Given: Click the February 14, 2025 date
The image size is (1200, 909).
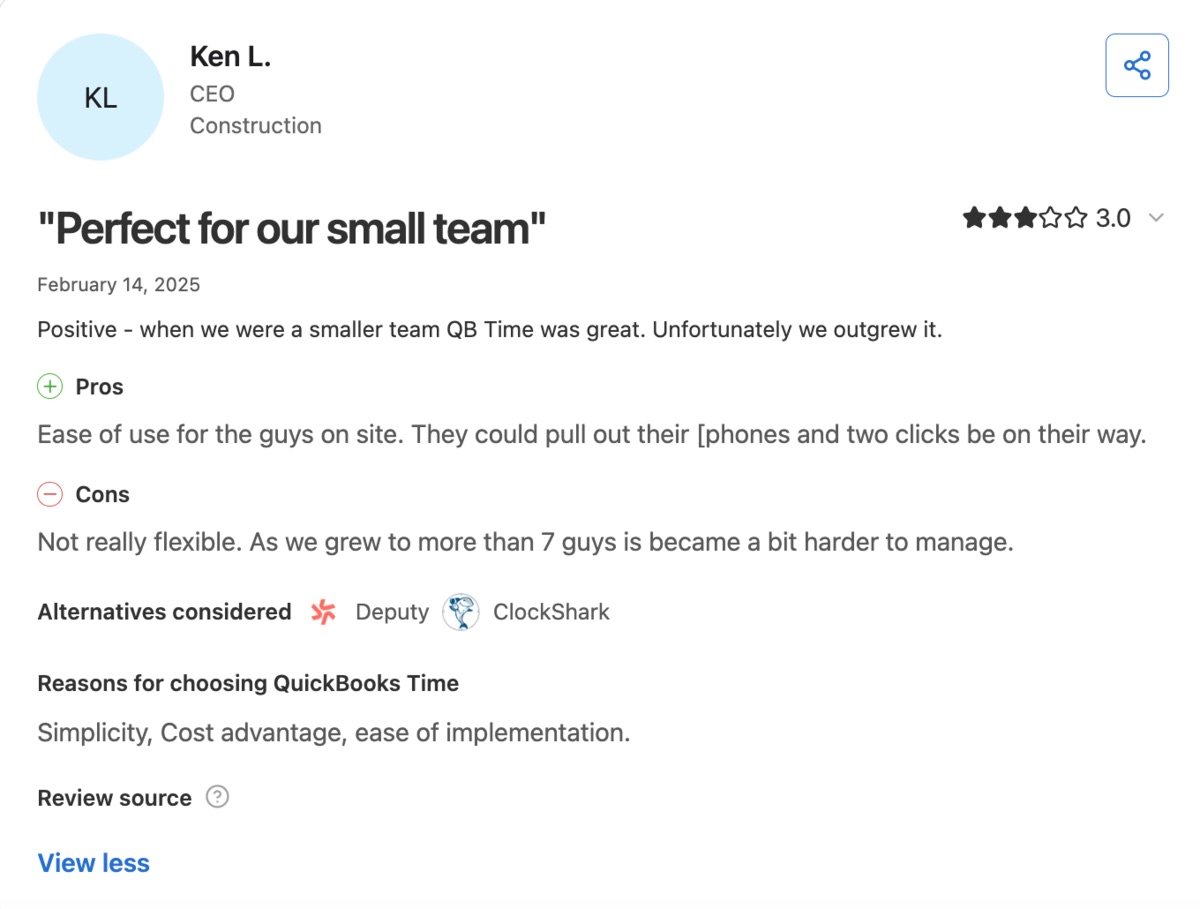Looking at the screenshot, I should pyautogui.click(x=119, y=285).
